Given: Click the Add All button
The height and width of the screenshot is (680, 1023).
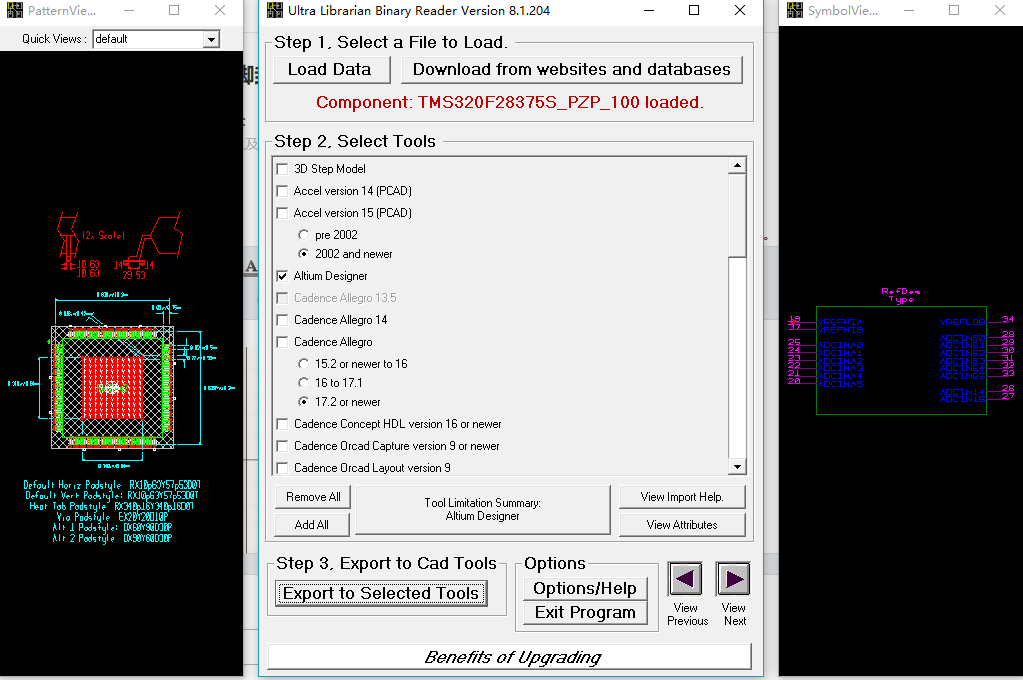Looking at the screenshot, I should click(312, 525).
